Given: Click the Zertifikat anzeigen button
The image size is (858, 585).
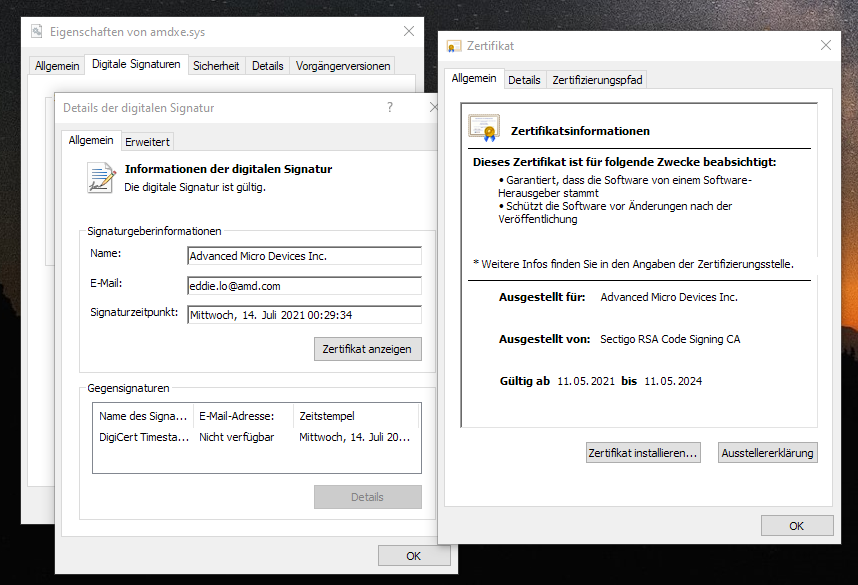Looking at the screenshot, I should point(367,349).
